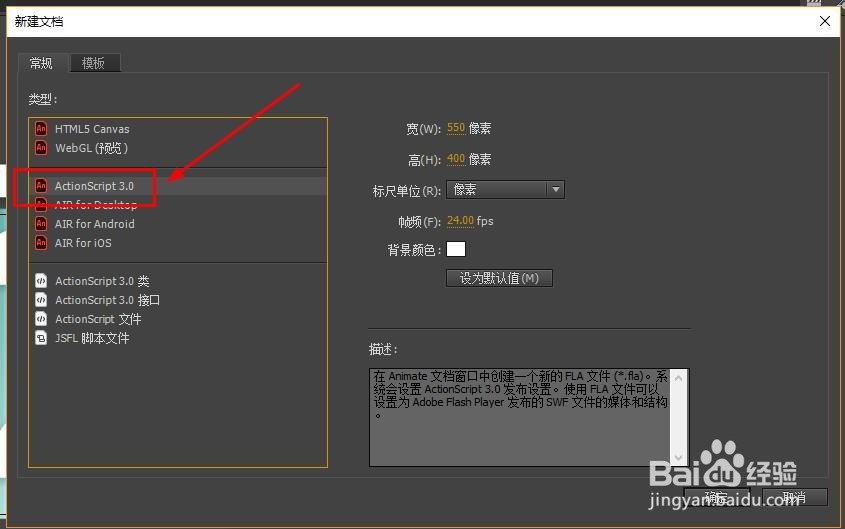Open the 背景颜色 white color swatch
Image resolution: width=845 pixels, height=529 pixels.
(x=456, y=249)
